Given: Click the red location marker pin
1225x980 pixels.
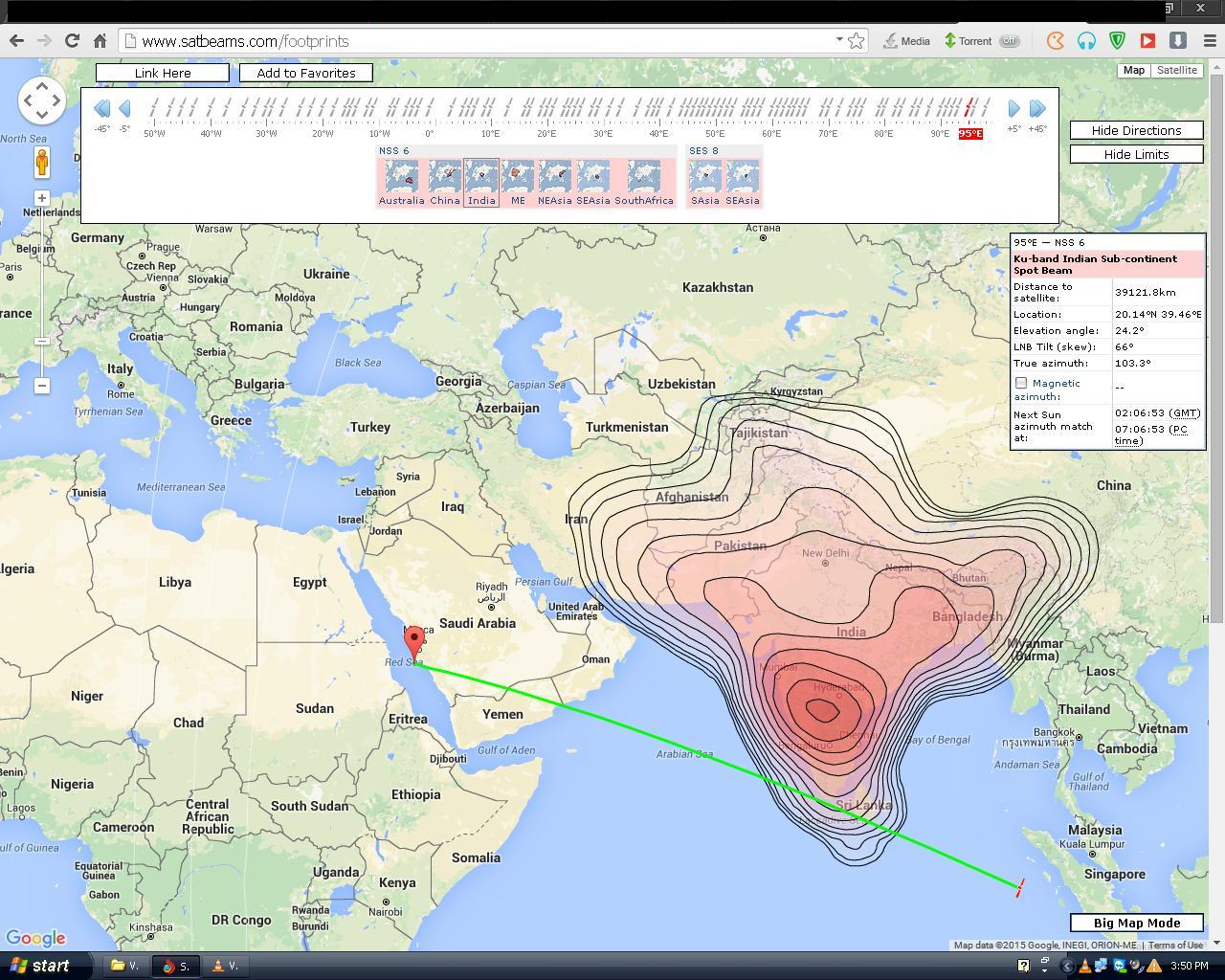Looking at the screenshot, I should click(x=414, y=640).
